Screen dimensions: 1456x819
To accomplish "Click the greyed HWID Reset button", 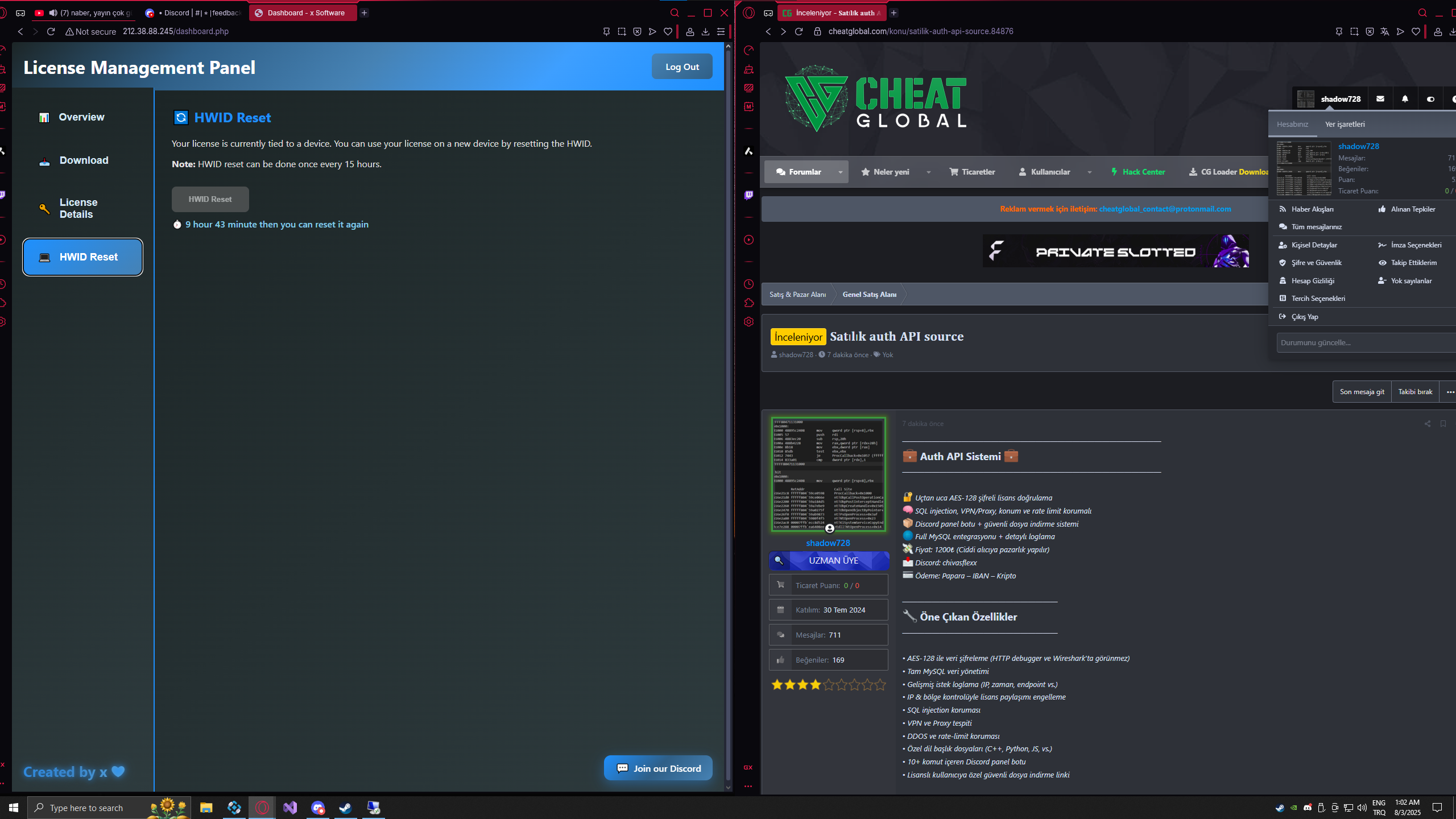I will tap(210, 199).
